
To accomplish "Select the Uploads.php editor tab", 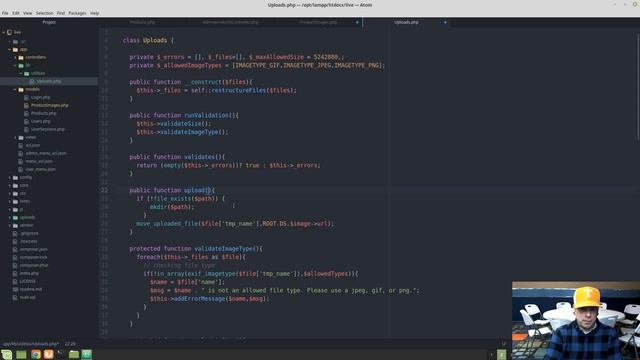I will tap(406, 22).
